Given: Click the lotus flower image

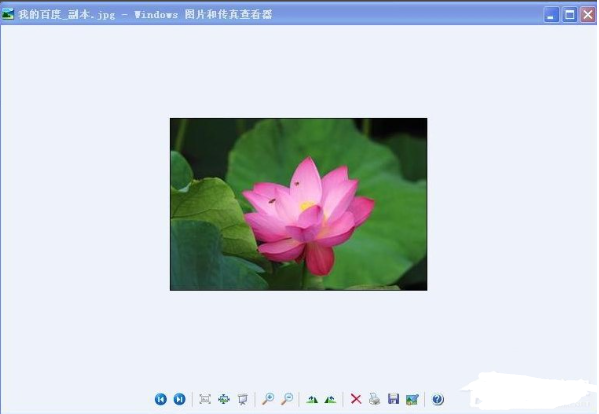Looking at the screenshot, I should (299, 204).
